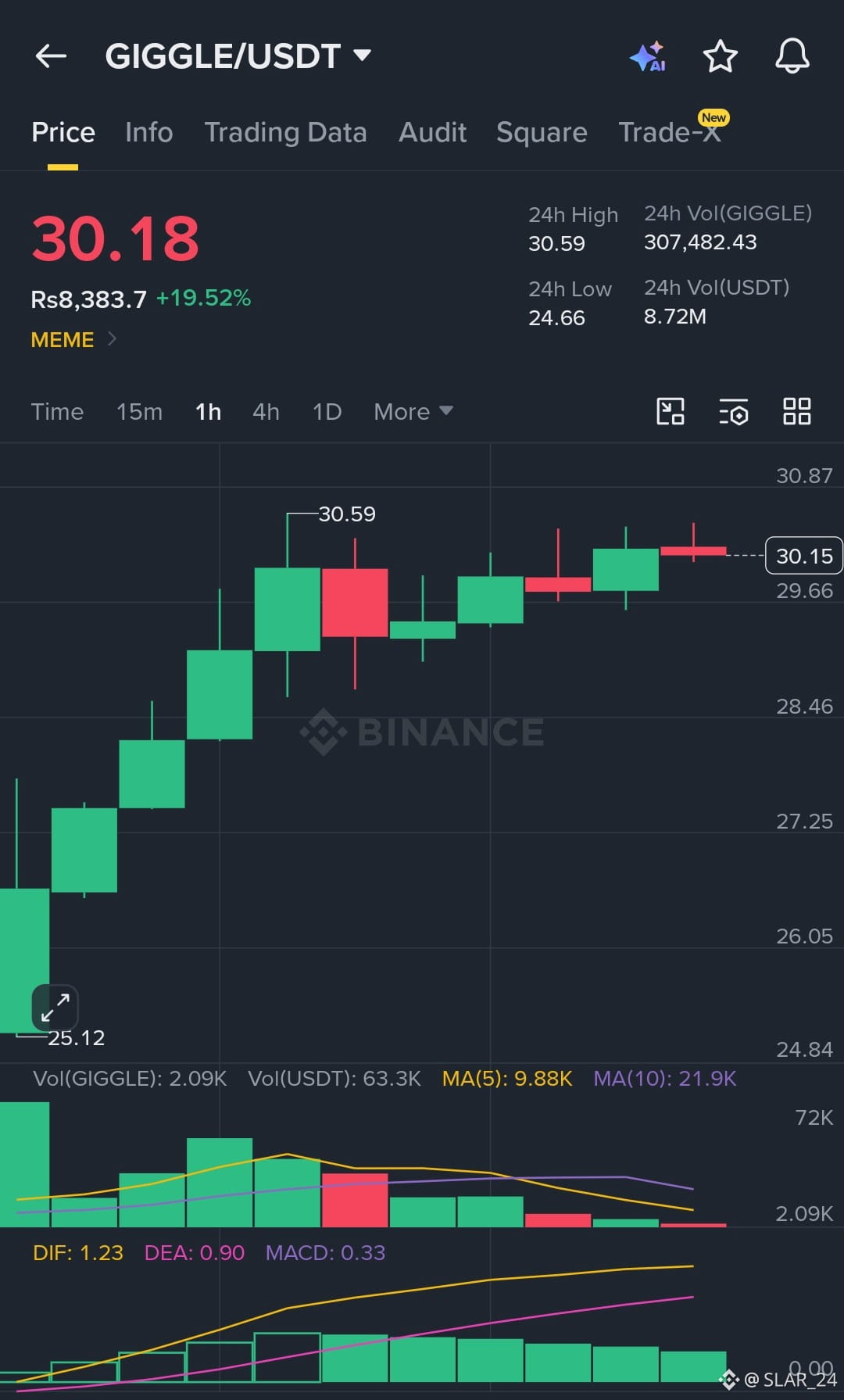
Task: Switch to the Price tab
Action: [63, 133]
